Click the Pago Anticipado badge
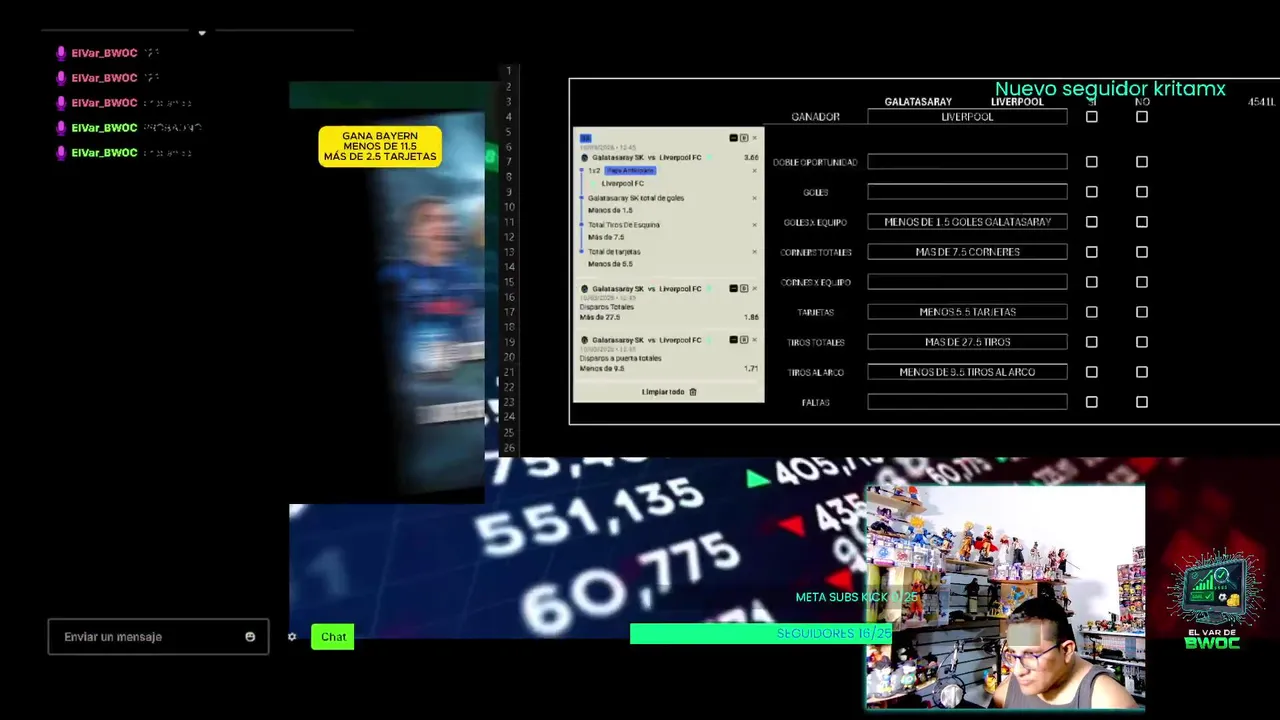Viewport: 1280px width, 720px height. click(630, 171)
